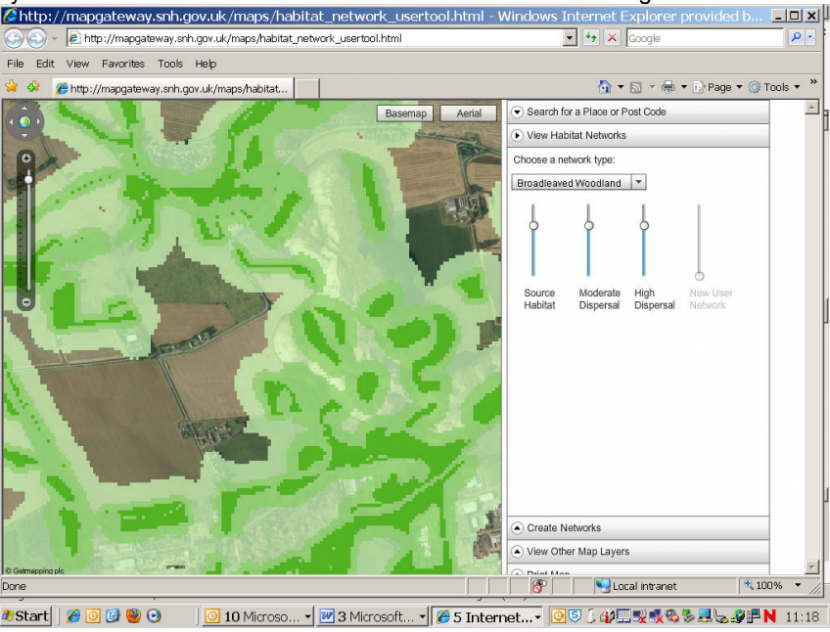Click the Add to Favorites icon

[x=33, y=87]
